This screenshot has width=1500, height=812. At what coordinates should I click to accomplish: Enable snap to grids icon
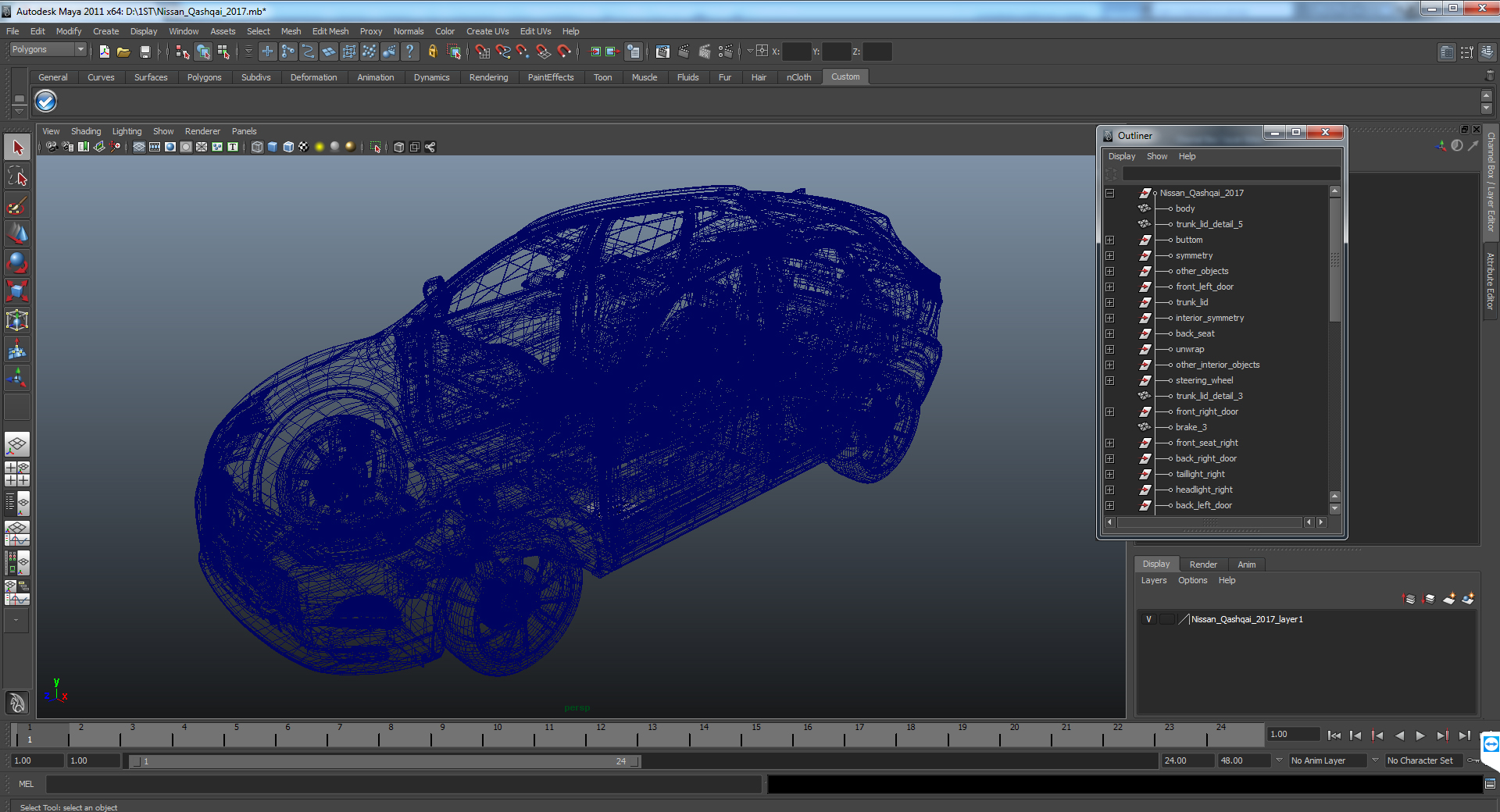click(482, 52)
